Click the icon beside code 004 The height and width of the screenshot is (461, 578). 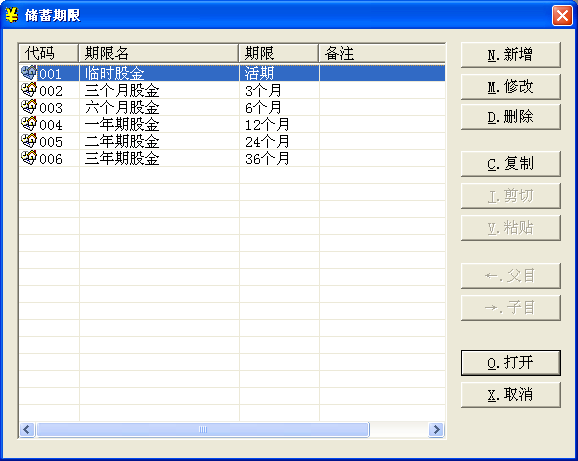[29, 124]
